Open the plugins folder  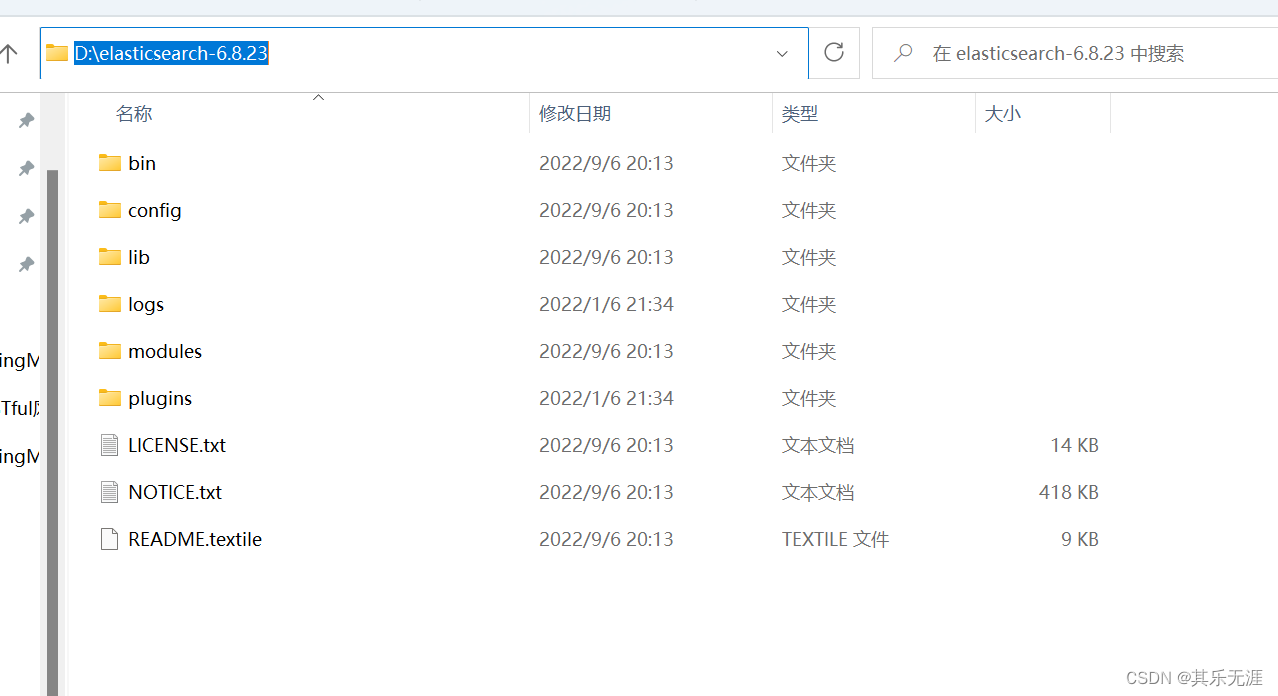[x=159, y=398]
